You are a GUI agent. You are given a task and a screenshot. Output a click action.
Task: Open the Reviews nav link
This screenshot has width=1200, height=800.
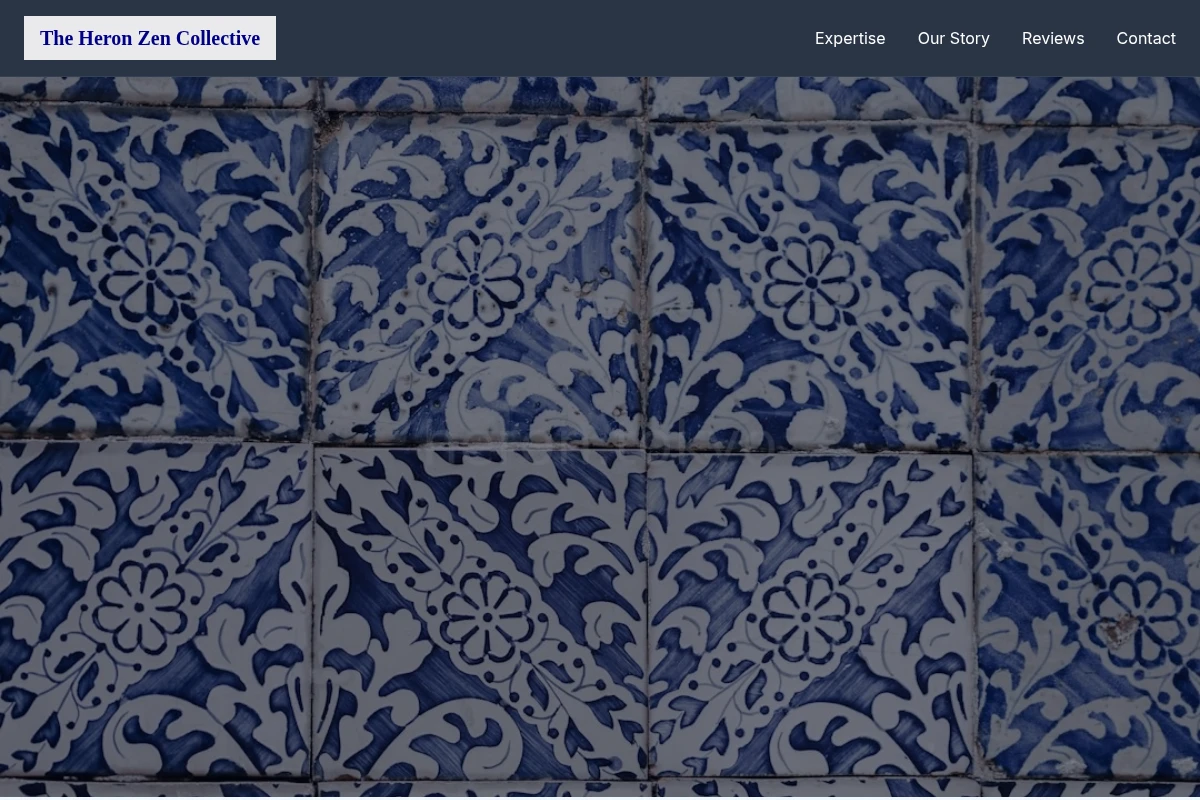click(1053, 38)
